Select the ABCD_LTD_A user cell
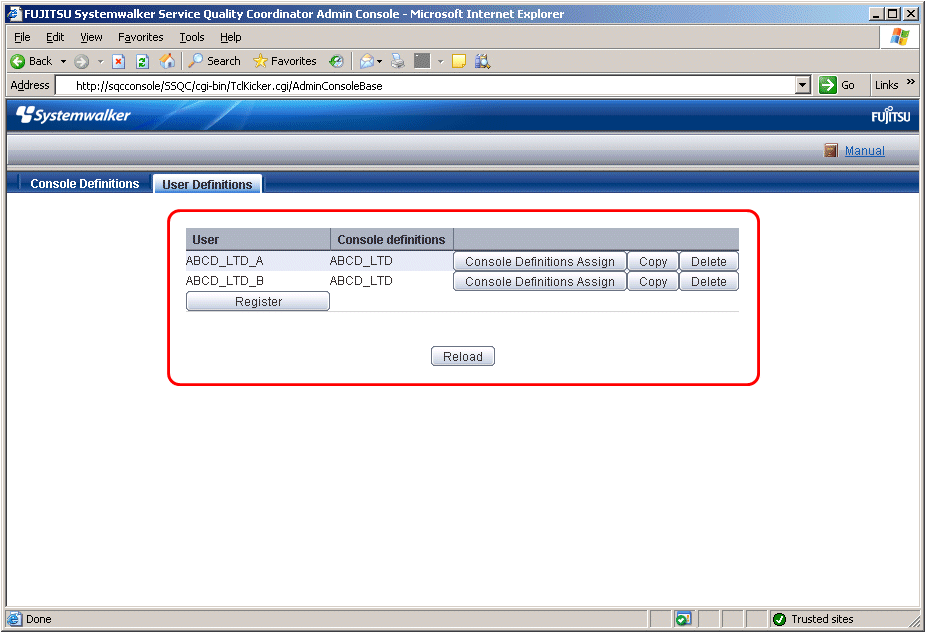 click(x=224, y=261)
